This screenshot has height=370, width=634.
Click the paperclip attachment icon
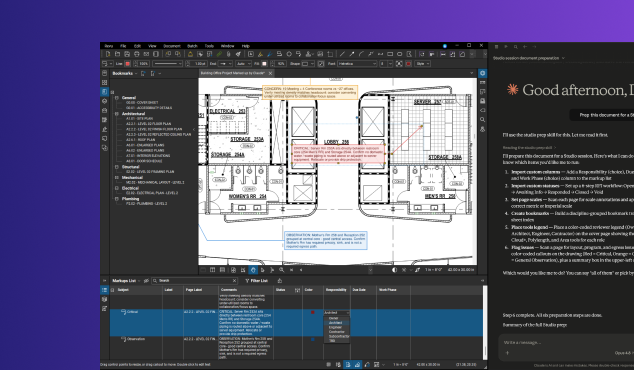(228, 54)
